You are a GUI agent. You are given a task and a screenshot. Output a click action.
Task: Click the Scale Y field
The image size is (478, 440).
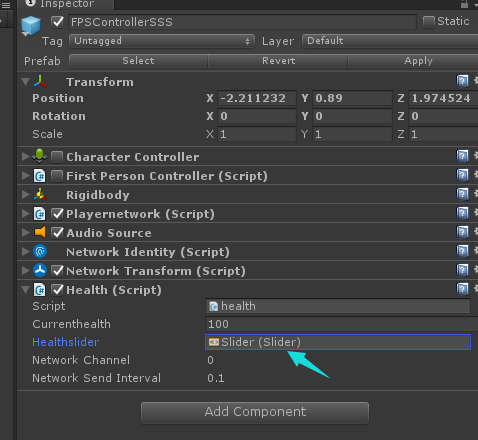pos(352,134)
